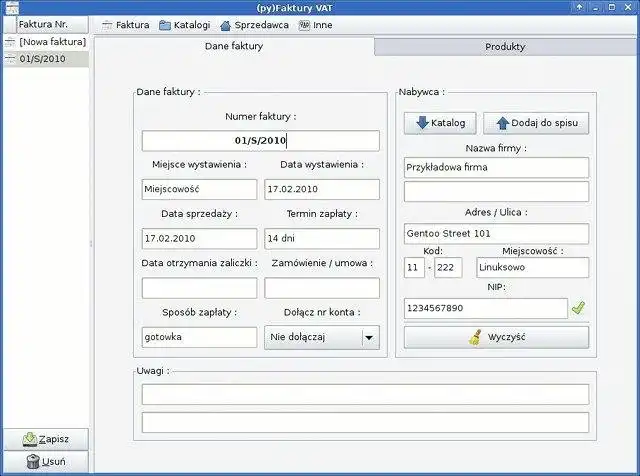The image size is (640, 476).
Task: Click the Adres / Ulica field
Action: pos(496,234)
